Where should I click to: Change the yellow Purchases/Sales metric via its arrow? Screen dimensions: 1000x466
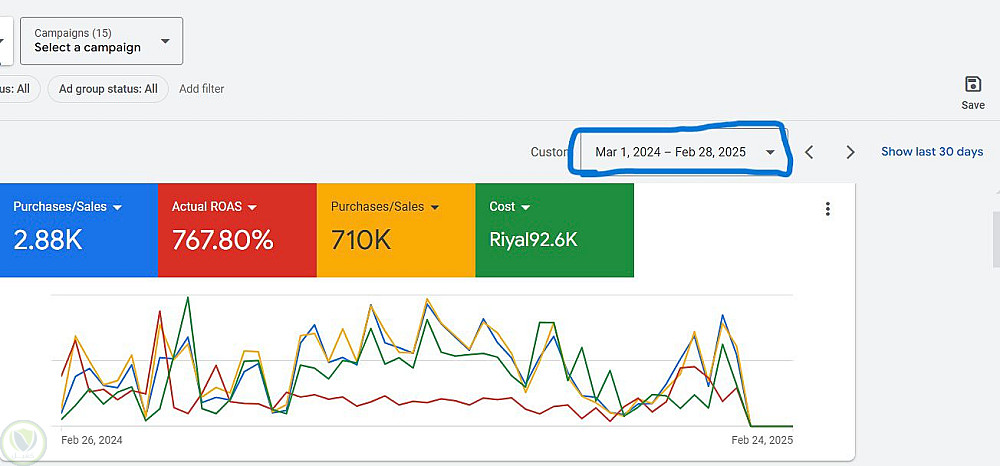coord(435,207)
